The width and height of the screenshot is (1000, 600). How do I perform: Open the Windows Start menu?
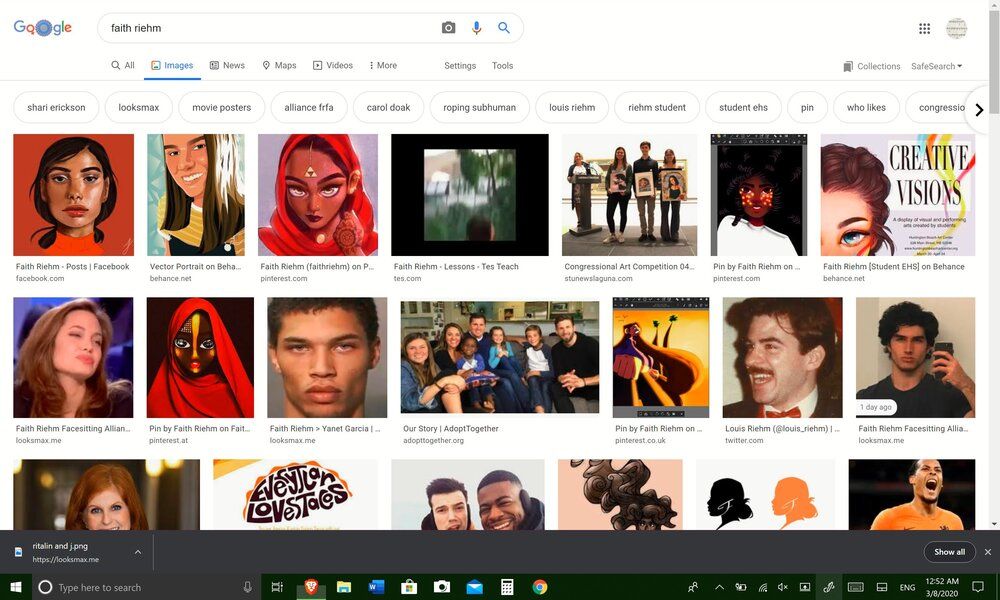[15, 587]
